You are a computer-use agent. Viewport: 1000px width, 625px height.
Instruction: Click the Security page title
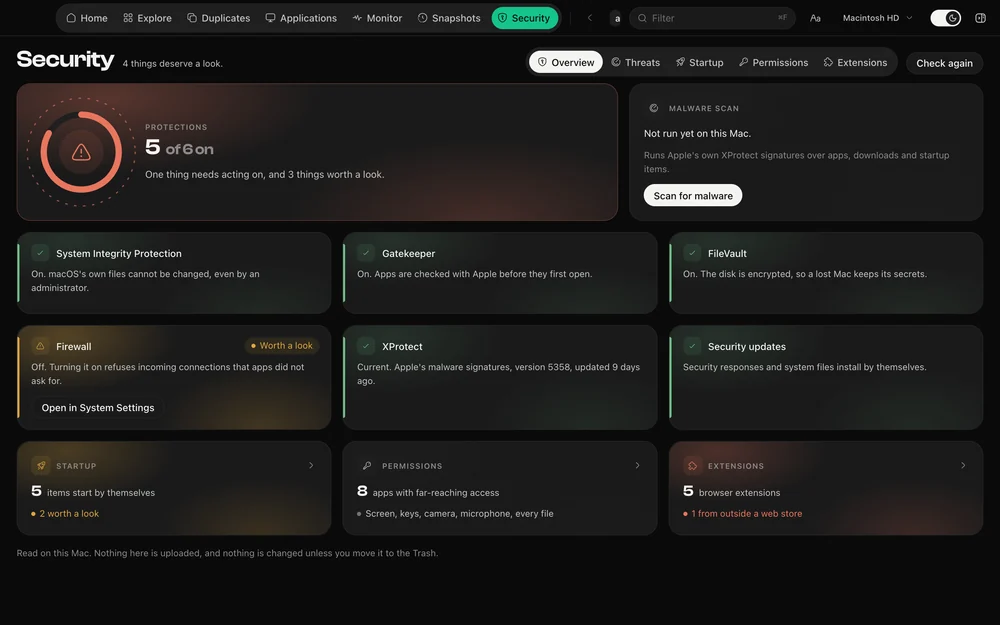(x=65, y=59)
